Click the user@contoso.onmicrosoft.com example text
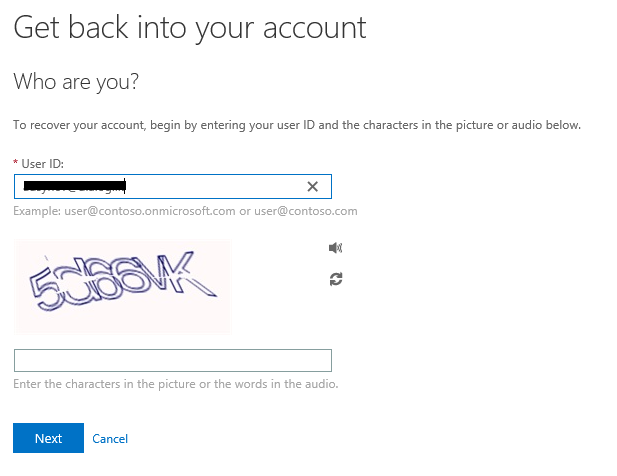Screen dimensions: 617x476 pos(150,211)
